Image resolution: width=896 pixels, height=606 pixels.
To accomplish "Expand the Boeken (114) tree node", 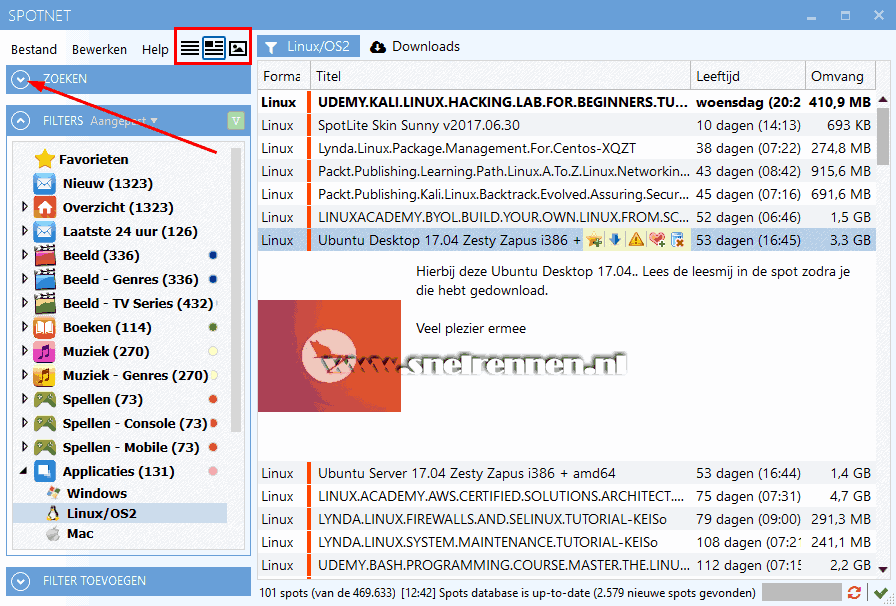I will point(25,326).
